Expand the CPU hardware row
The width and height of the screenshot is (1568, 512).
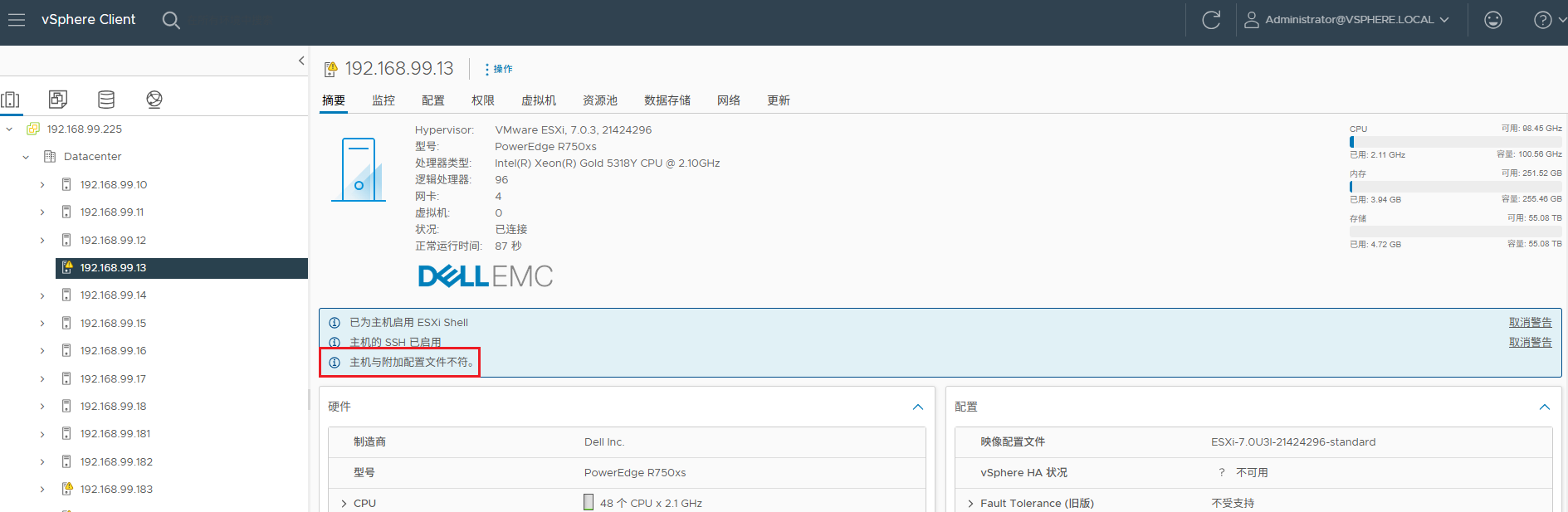pyautogui.click(x=344, y=504)
